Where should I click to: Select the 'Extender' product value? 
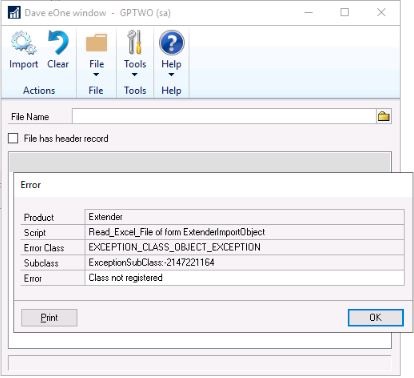click(x=105, y=217)
